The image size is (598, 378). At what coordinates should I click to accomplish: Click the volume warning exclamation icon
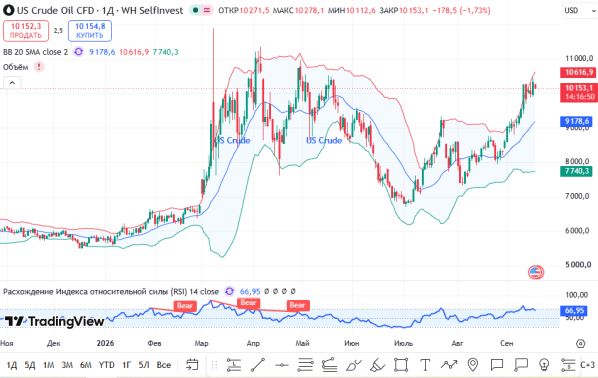click(39, 67)
